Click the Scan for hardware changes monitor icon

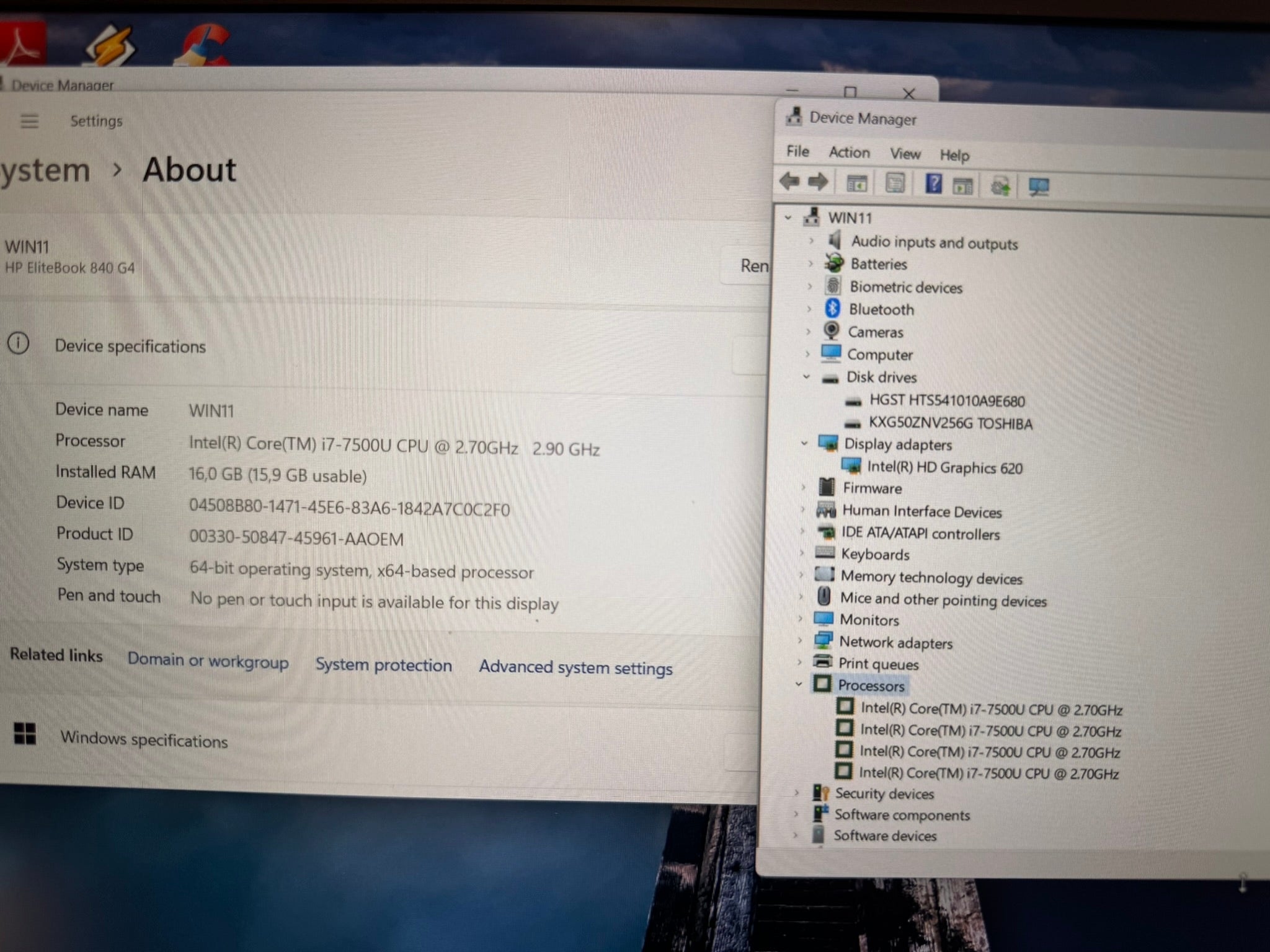(x=1038, y=187)
